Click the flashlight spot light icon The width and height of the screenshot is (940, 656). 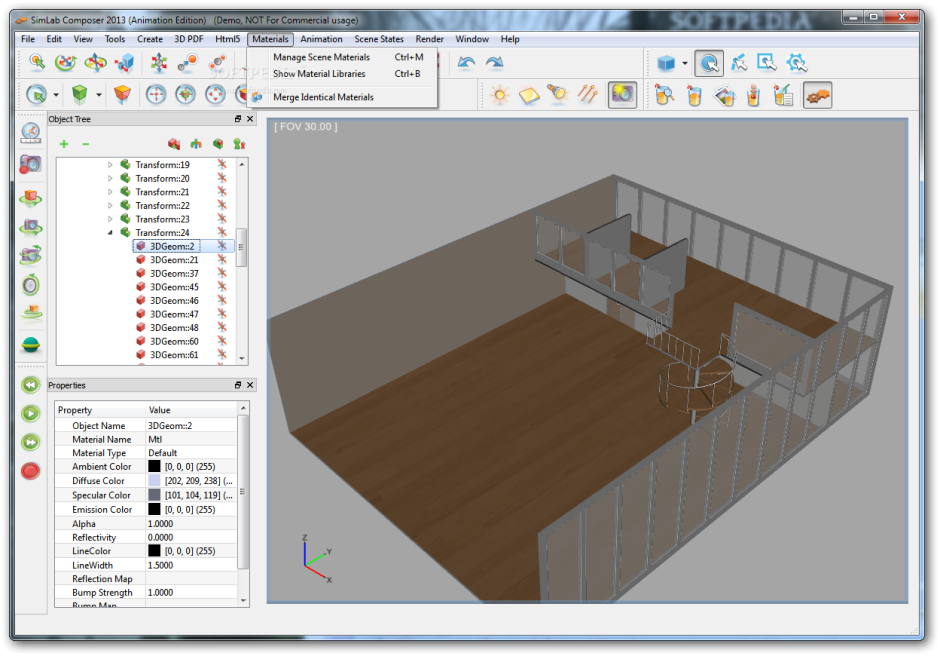558,95
